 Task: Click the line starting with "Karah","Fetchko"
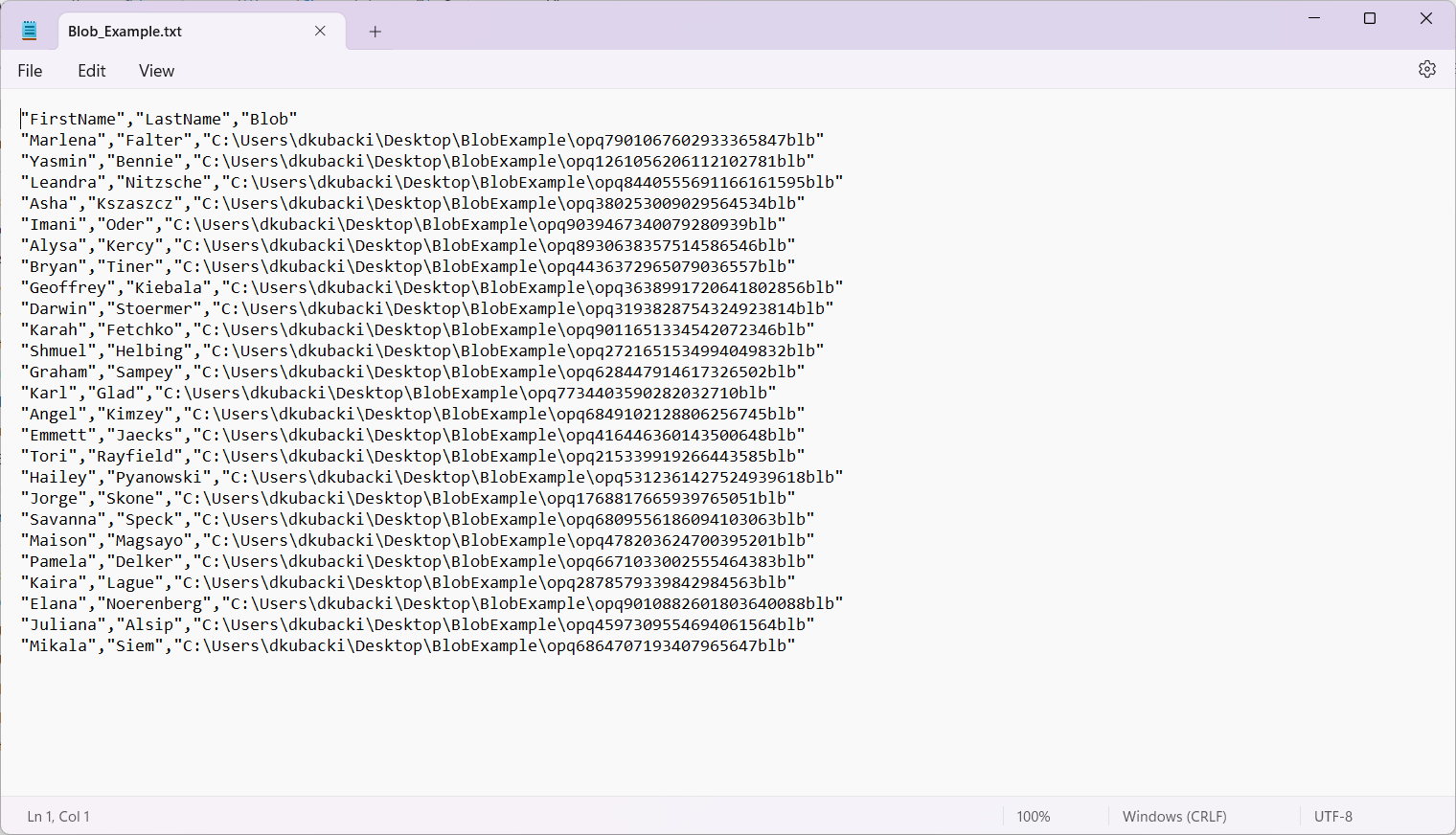[418, 329]
